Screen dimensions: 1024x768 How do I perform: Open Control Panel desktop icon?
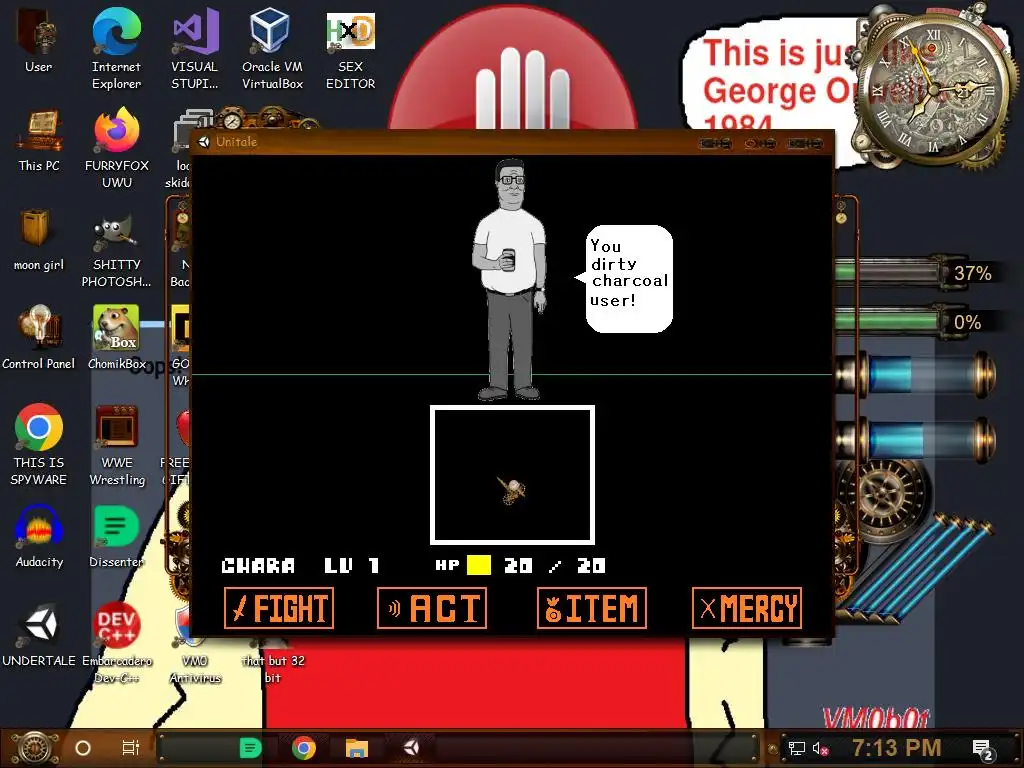(x=39, y=338)
